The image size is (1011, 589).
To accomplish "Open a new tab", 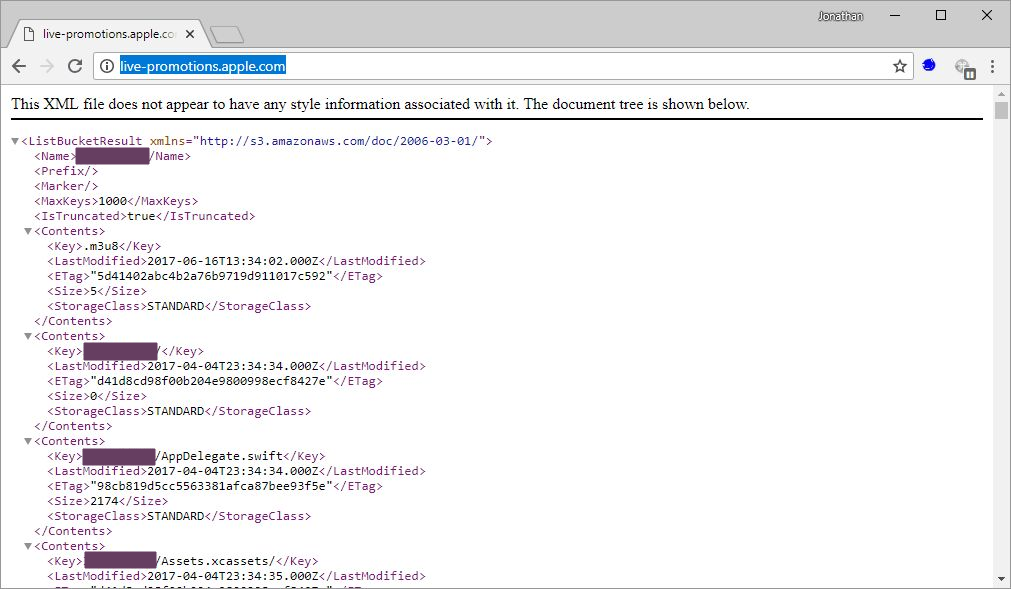I will (227, 34).
